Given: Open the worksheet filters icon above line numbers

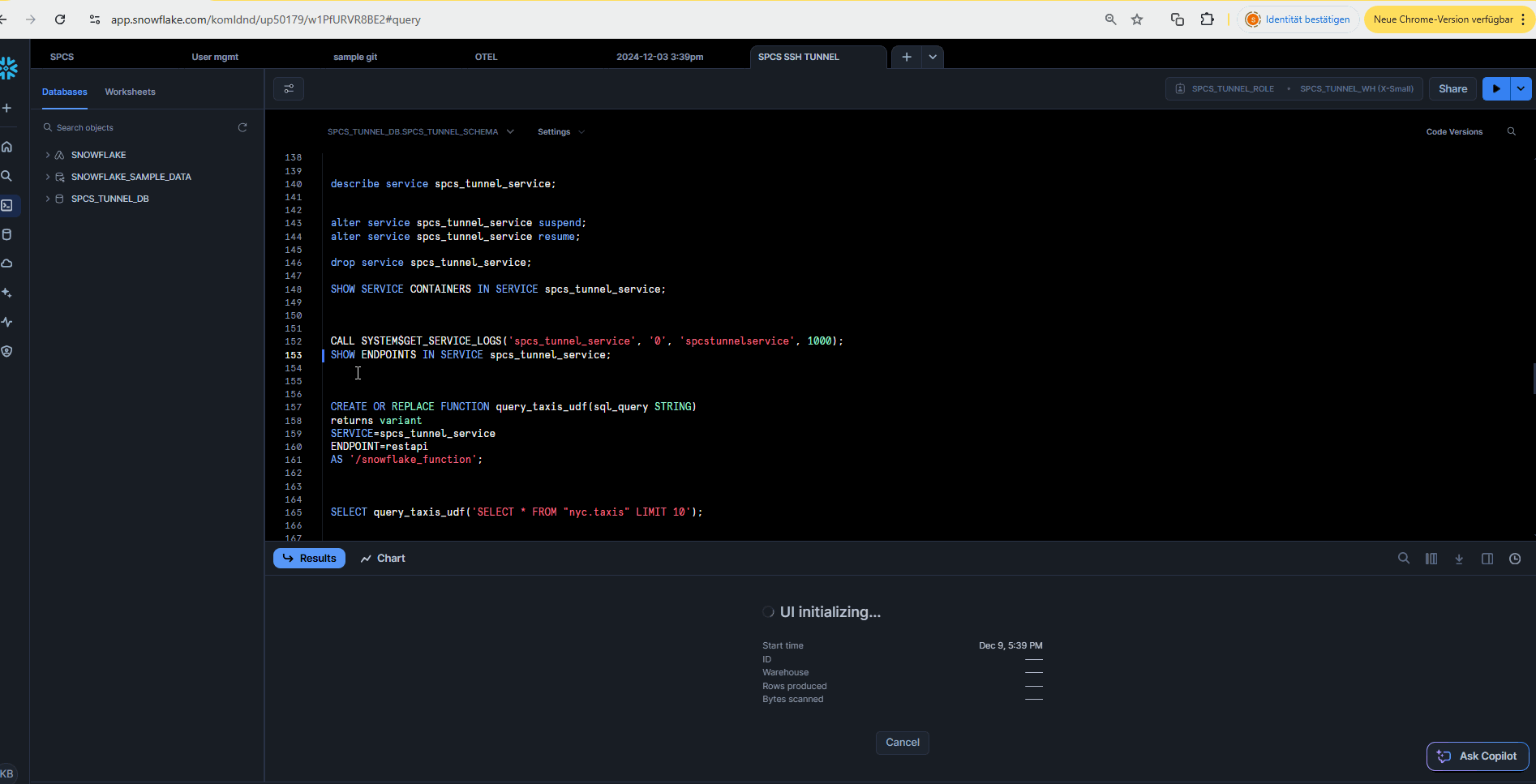Looking at the screenshot, I should pyautogui.click(x=289, y=88).
